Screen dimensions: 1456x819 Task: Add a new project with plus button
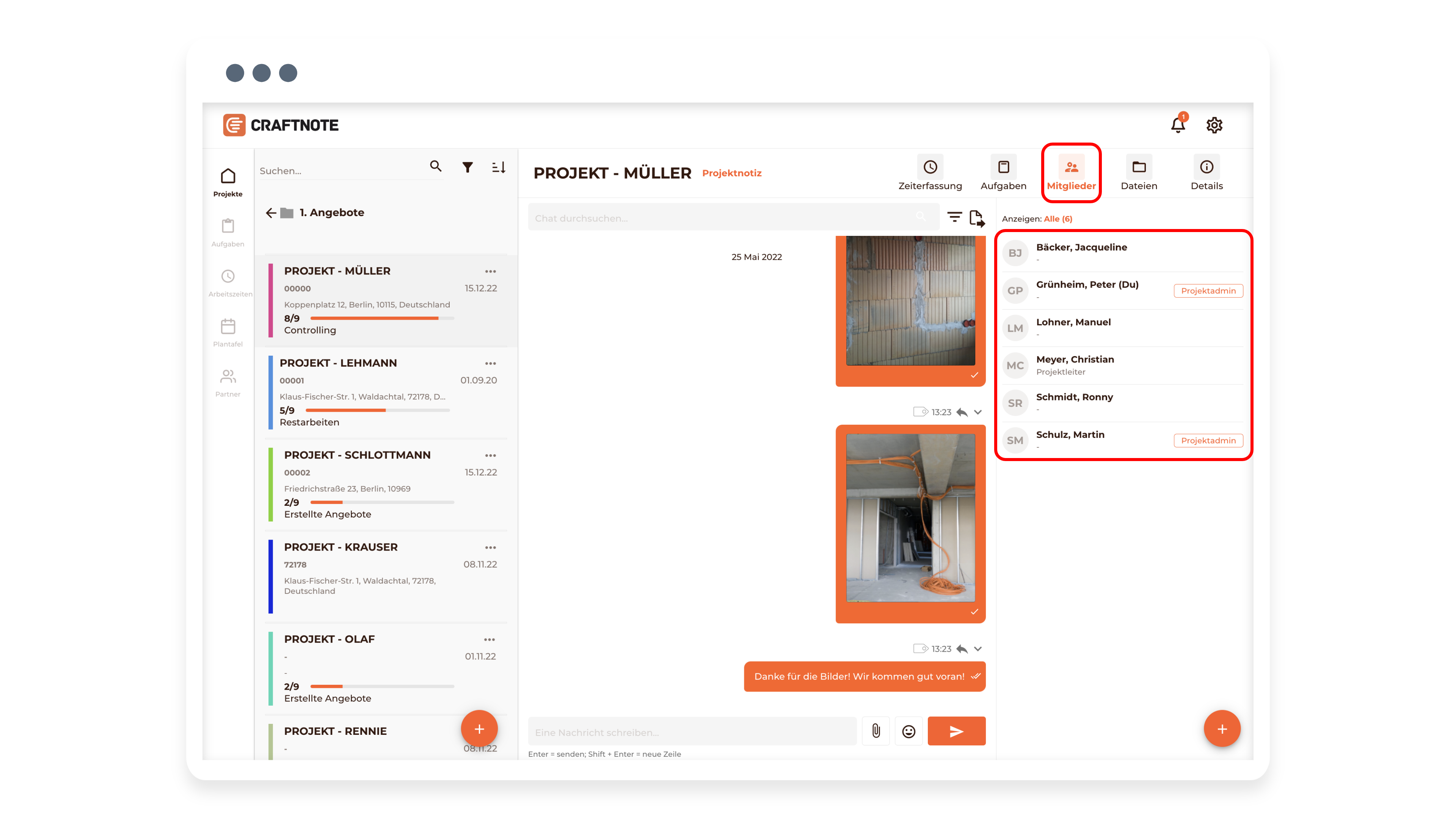pos(479,728)
